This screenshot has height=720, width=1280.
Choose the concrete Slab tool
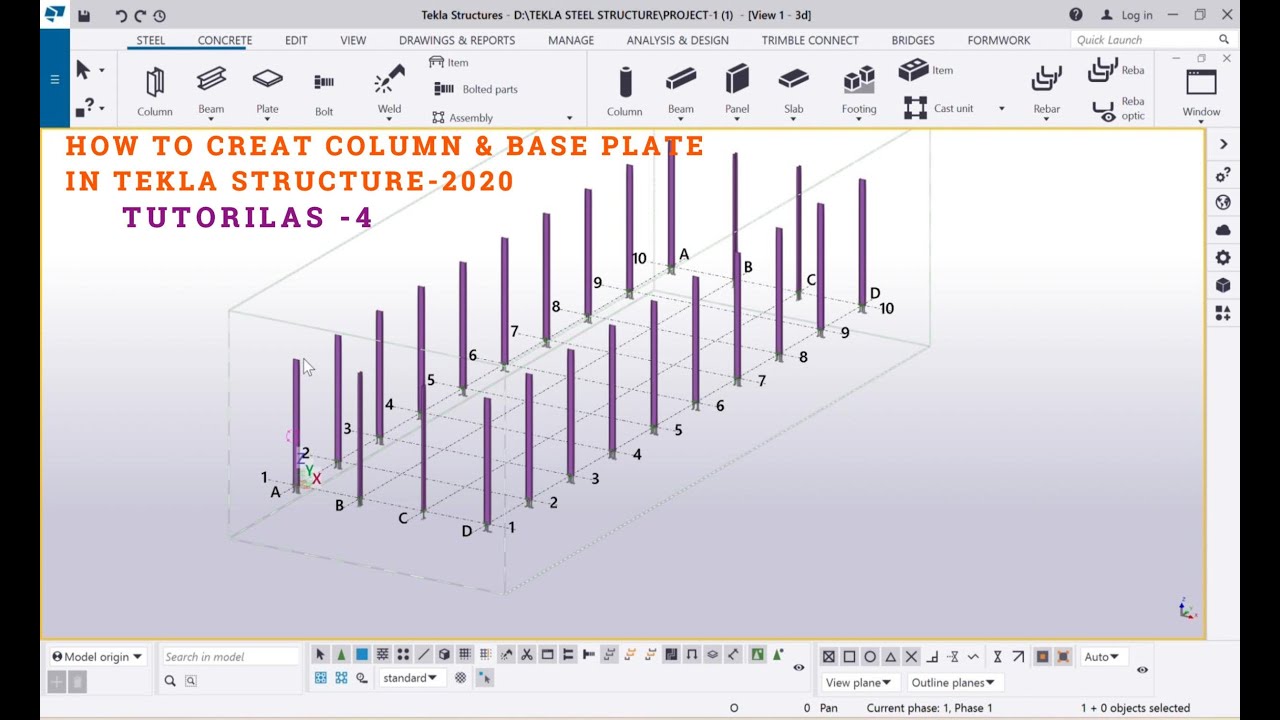pos(793,91)
